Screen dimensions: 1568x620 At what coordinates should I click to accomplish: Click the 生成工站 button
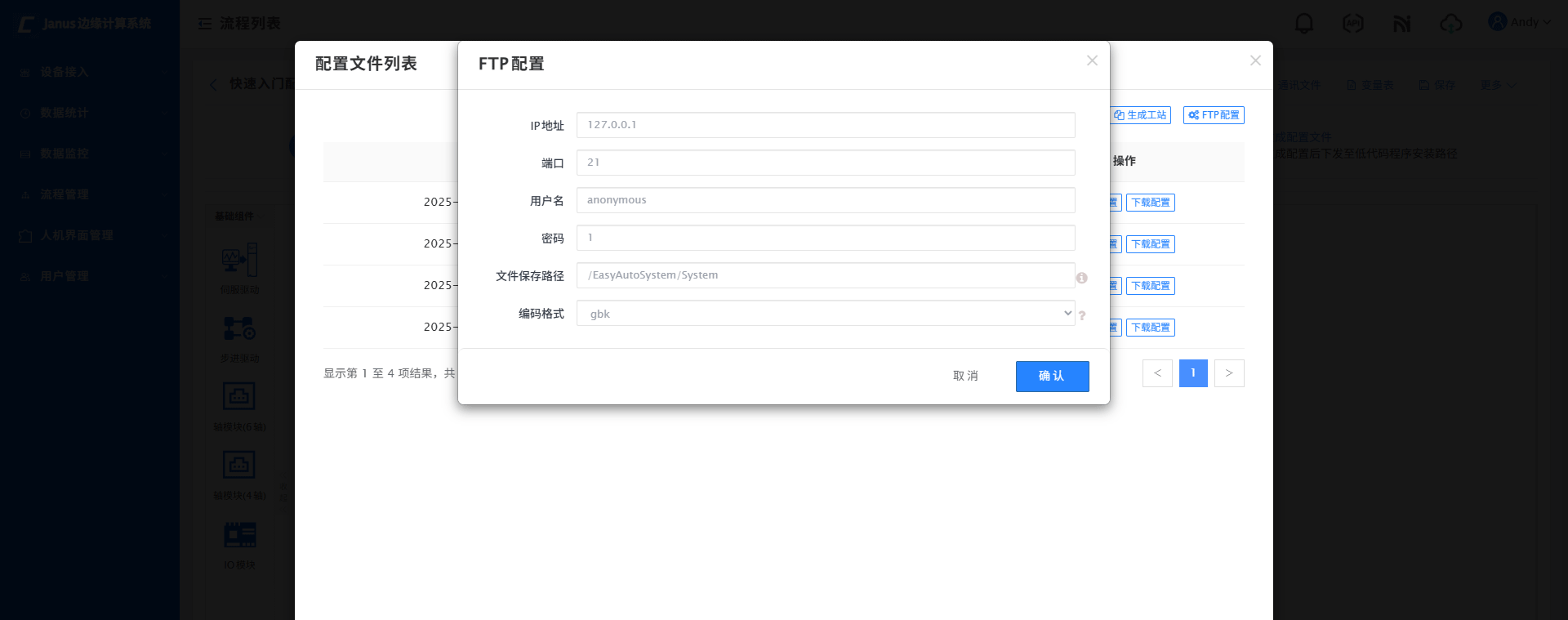pos(1141,115)
